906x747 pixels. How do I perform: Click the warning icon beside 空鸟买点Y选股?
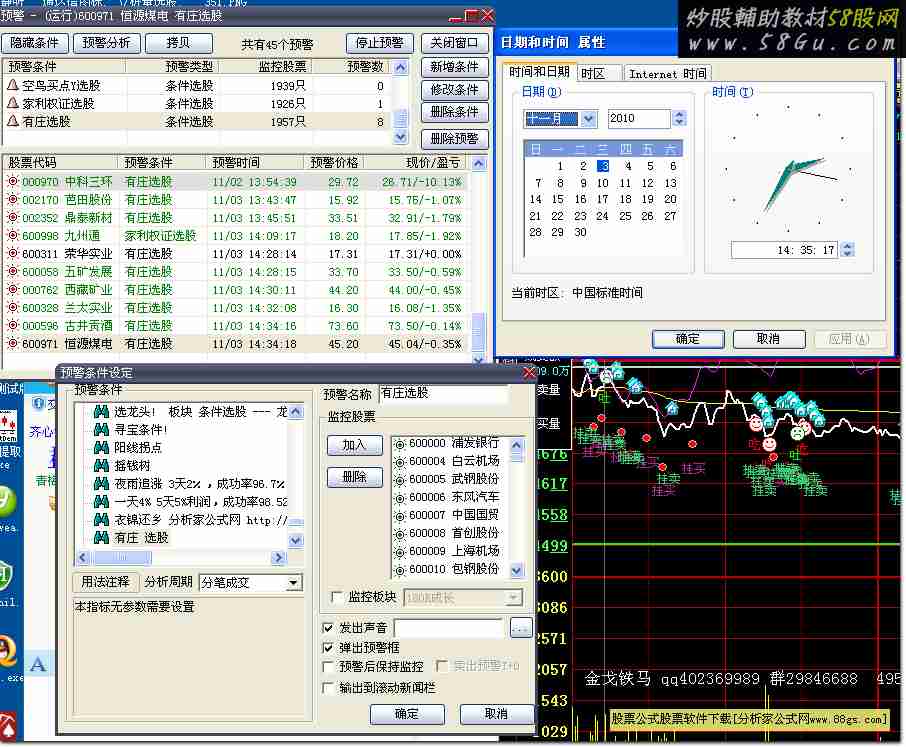pyautogui.click(x=13, y=86)
